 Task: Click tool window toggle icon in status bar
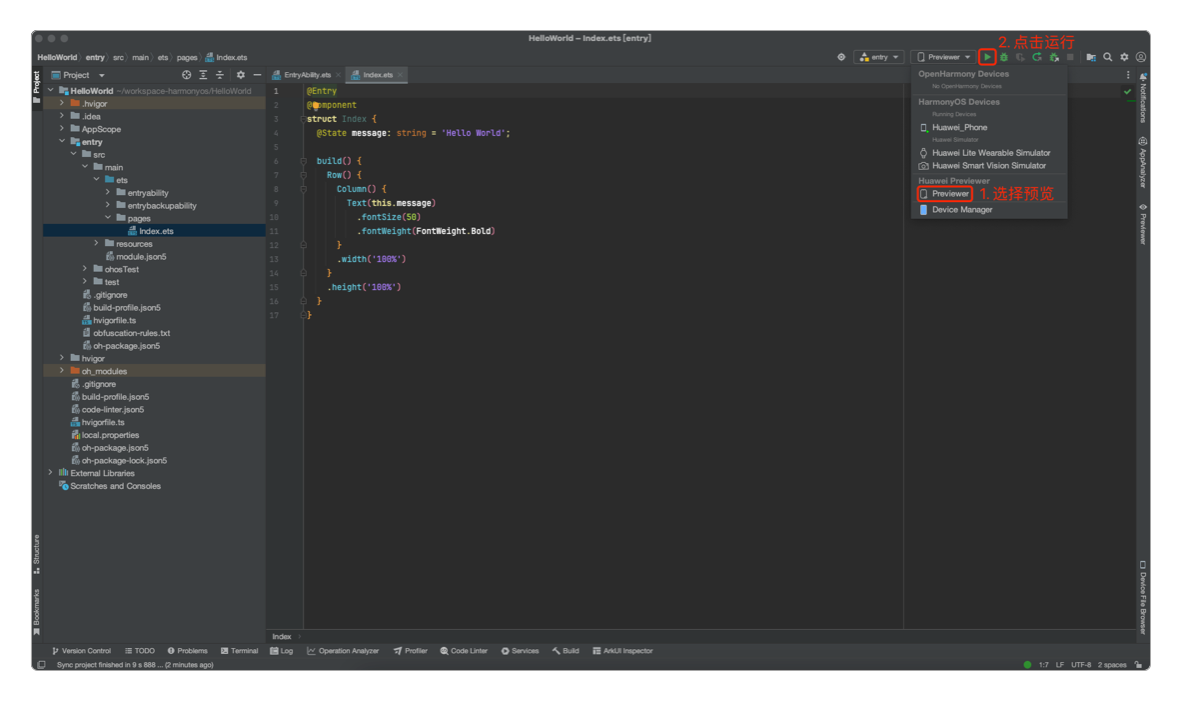click(x=41, y=665)
